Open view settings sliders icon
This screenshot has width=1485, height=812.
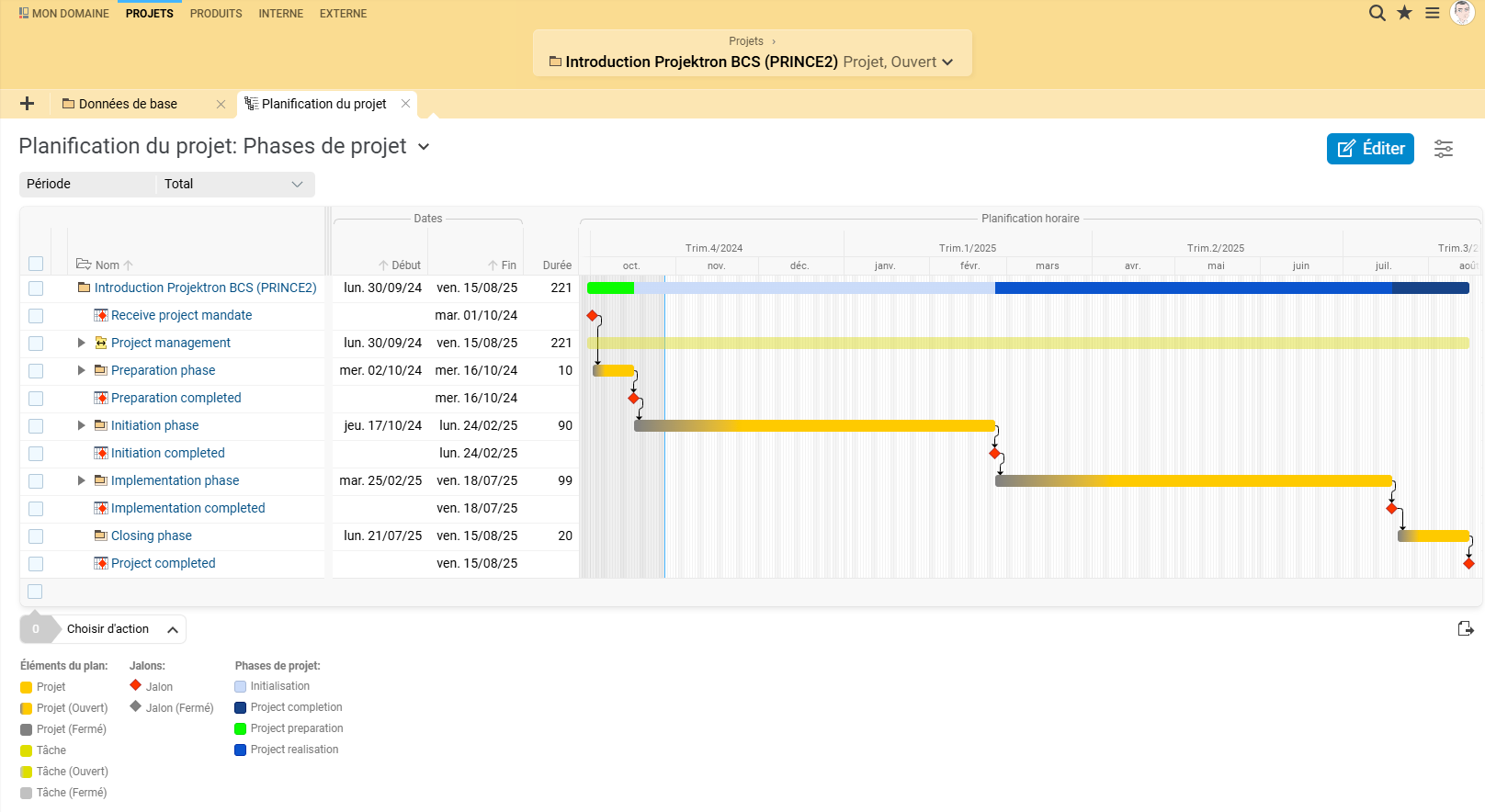pos(1444,149)
